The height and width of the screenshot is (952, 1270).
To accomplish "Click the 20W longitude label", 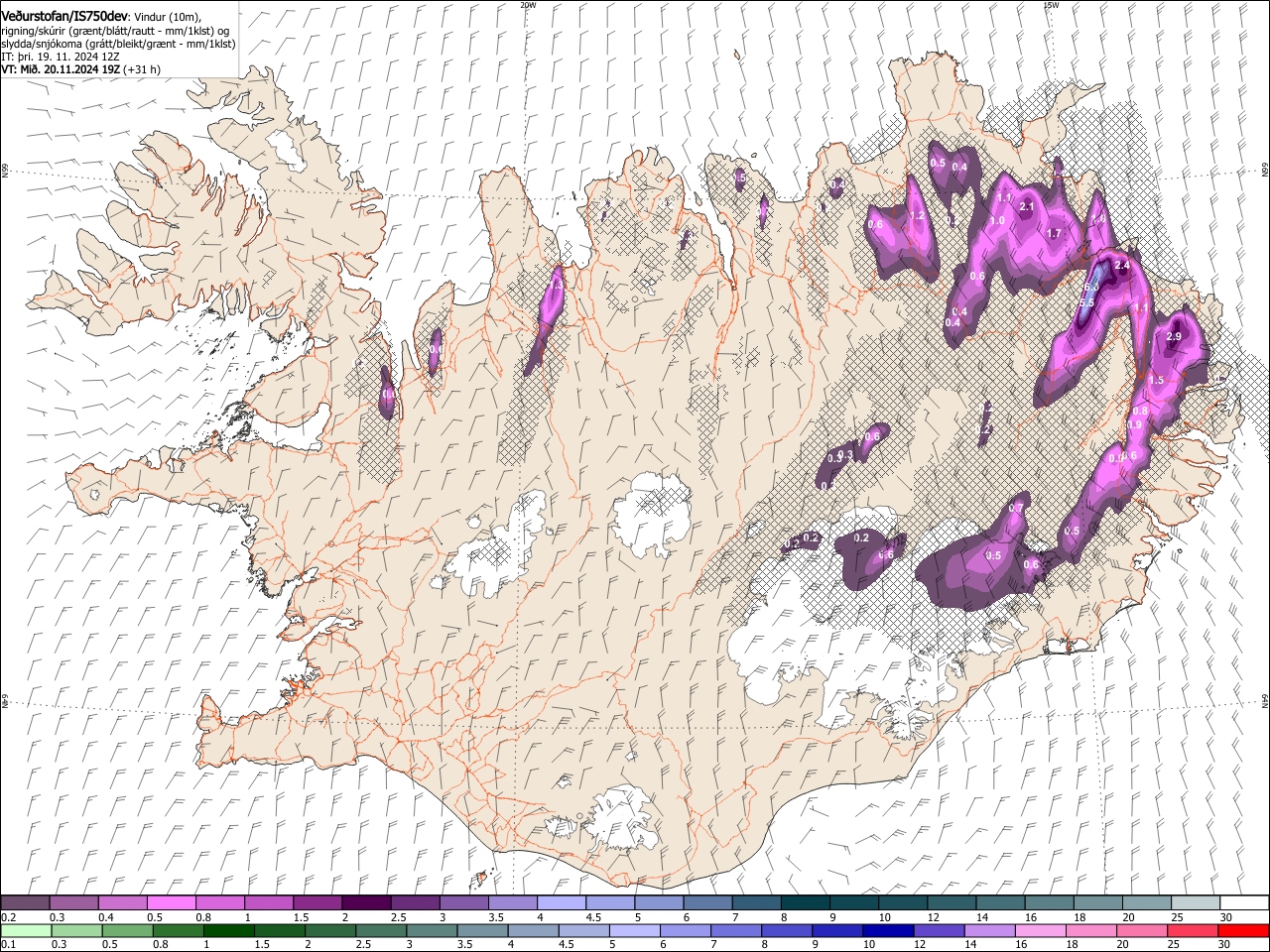I will (x=527, y=5).
